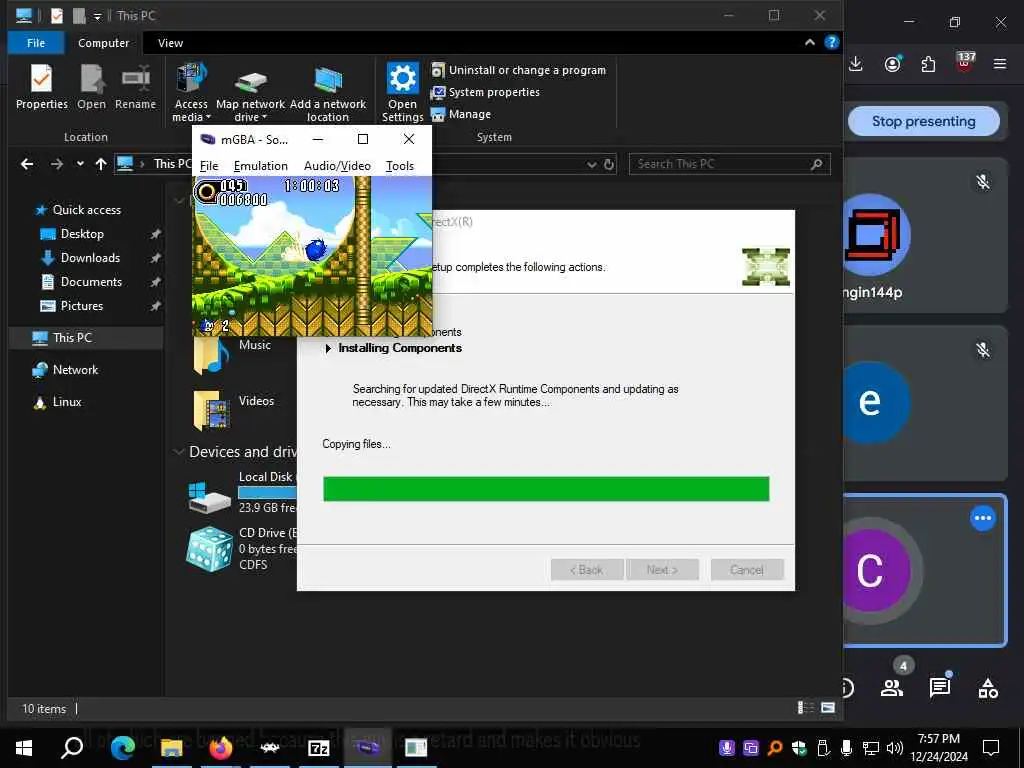Viewport: 1024px width, 768px height.
Task: Show meeting participants people icon
Action: click(x=892, y=688)
